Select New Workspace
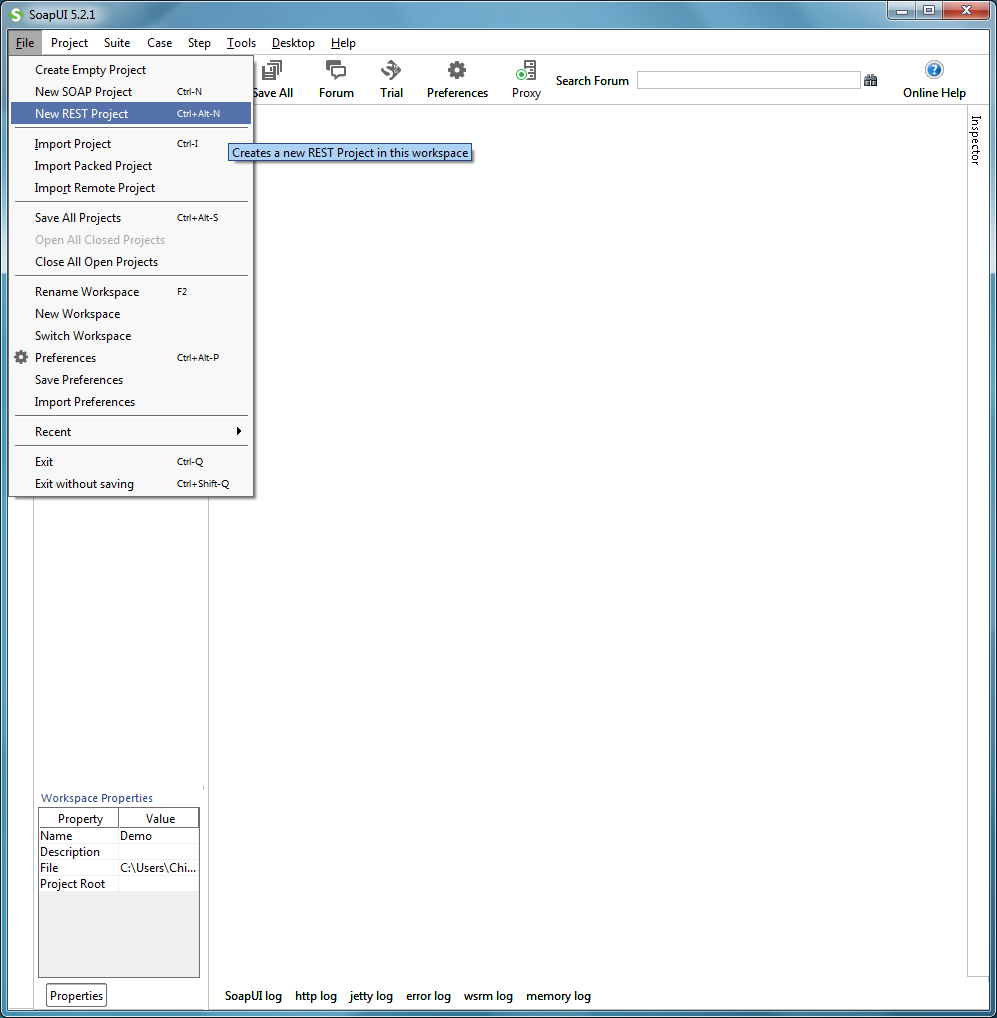997x1018 pixels. (131, 314)
